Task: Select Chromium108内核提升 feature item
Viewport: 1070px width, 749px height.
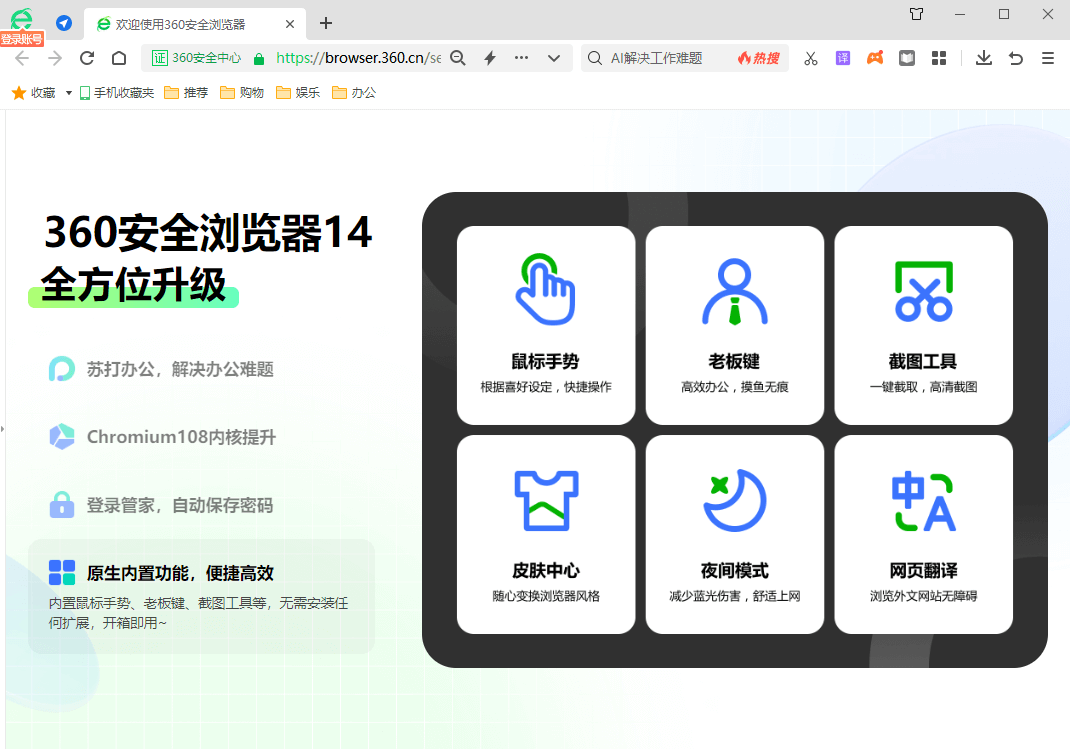Action: 164,437
